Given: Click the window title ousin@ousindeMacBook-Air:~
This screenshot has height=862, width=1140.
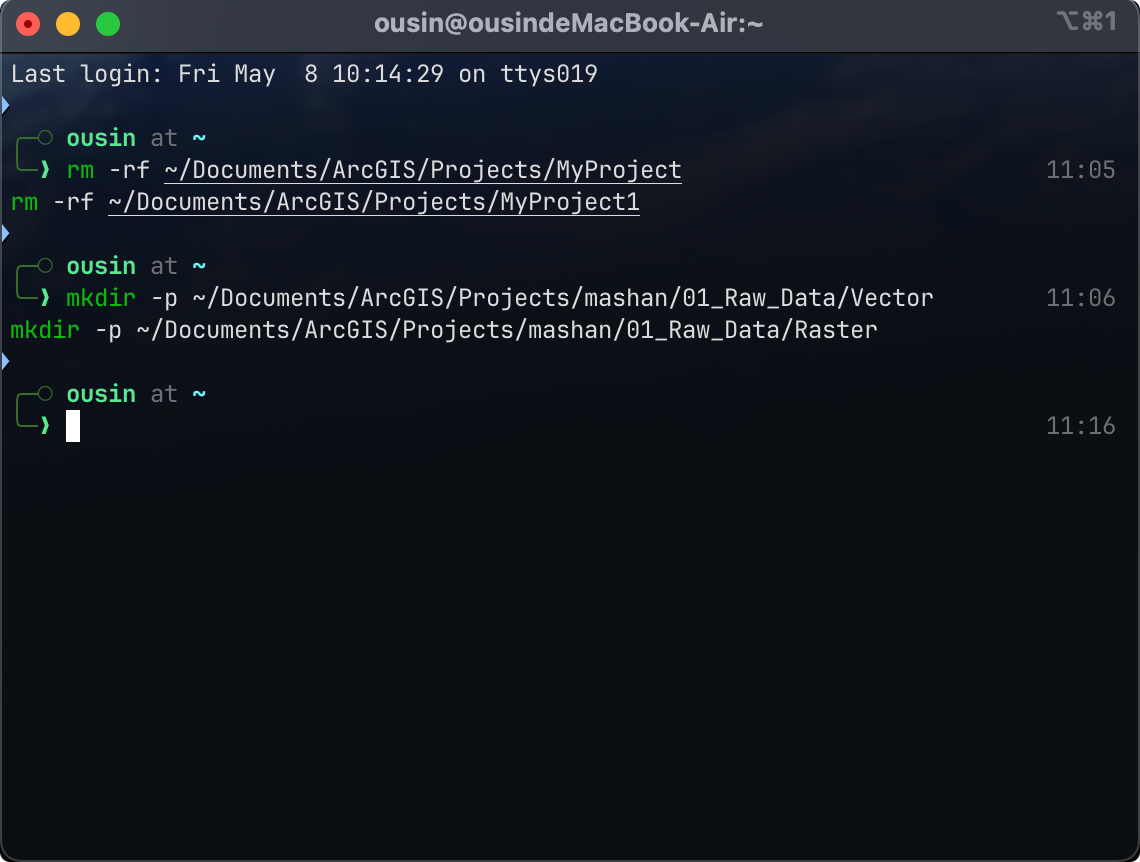Looking at the screenshot, I should pos(569,23).
